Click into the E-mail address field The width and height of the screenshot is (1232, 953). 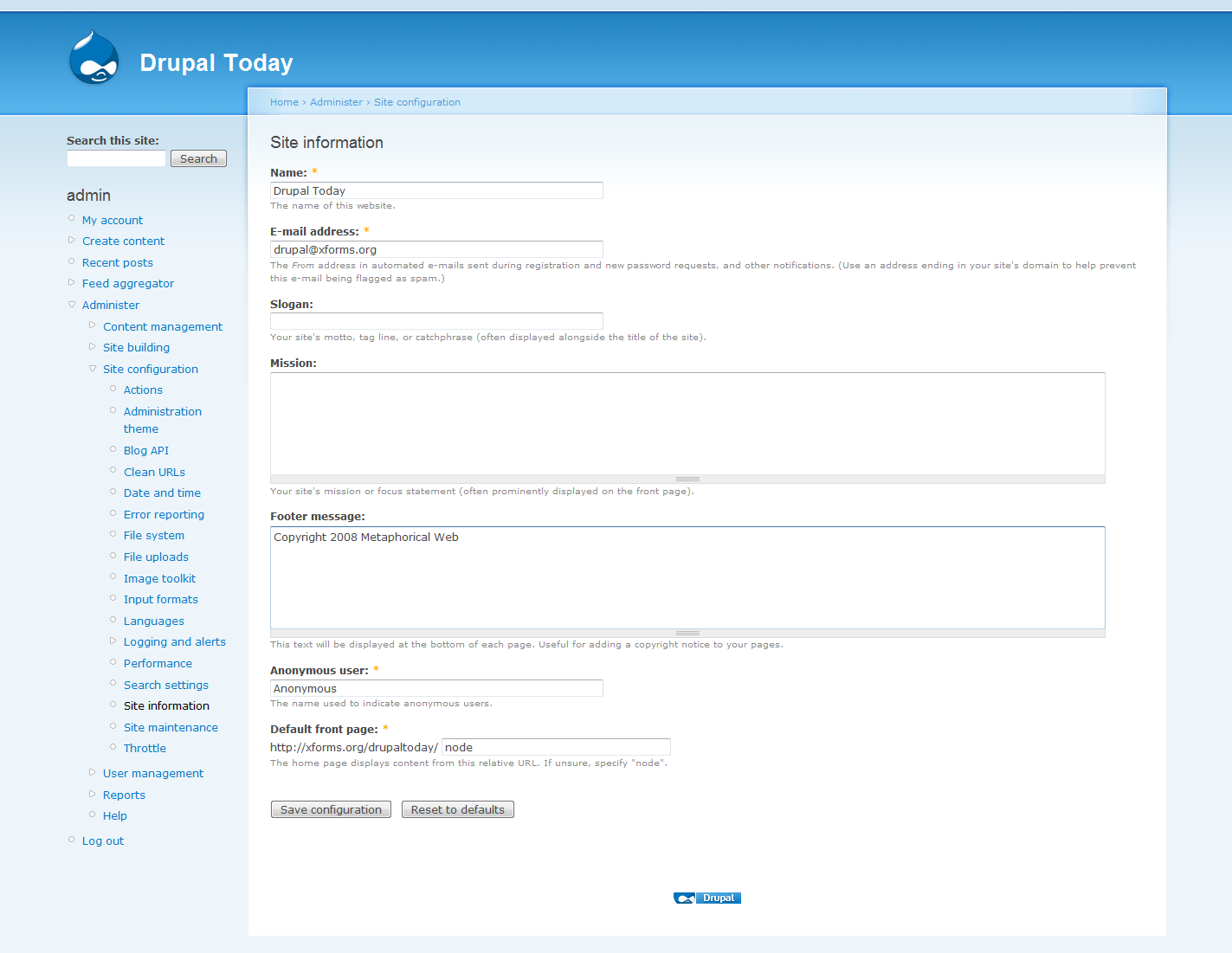(x=436, y=249)
